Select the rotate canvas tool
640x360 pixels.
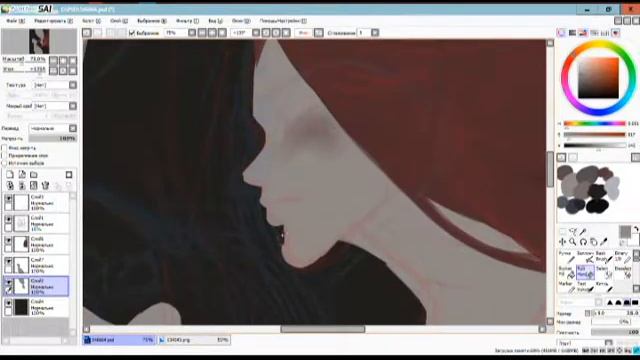point(583,242)
